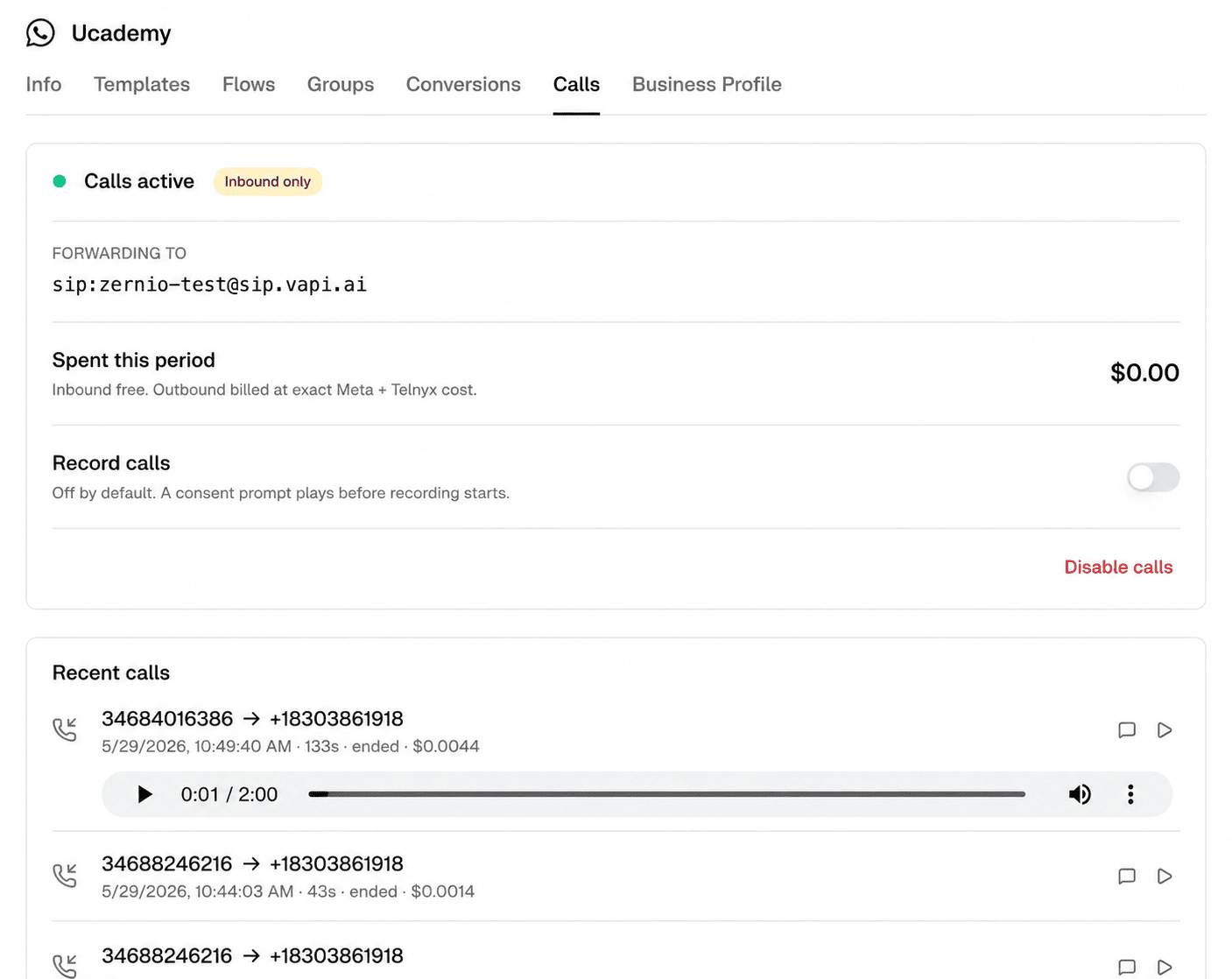The width and height of the screenshot is (1232, 979).
Task: Select the Calls tab
Action: 576,84
